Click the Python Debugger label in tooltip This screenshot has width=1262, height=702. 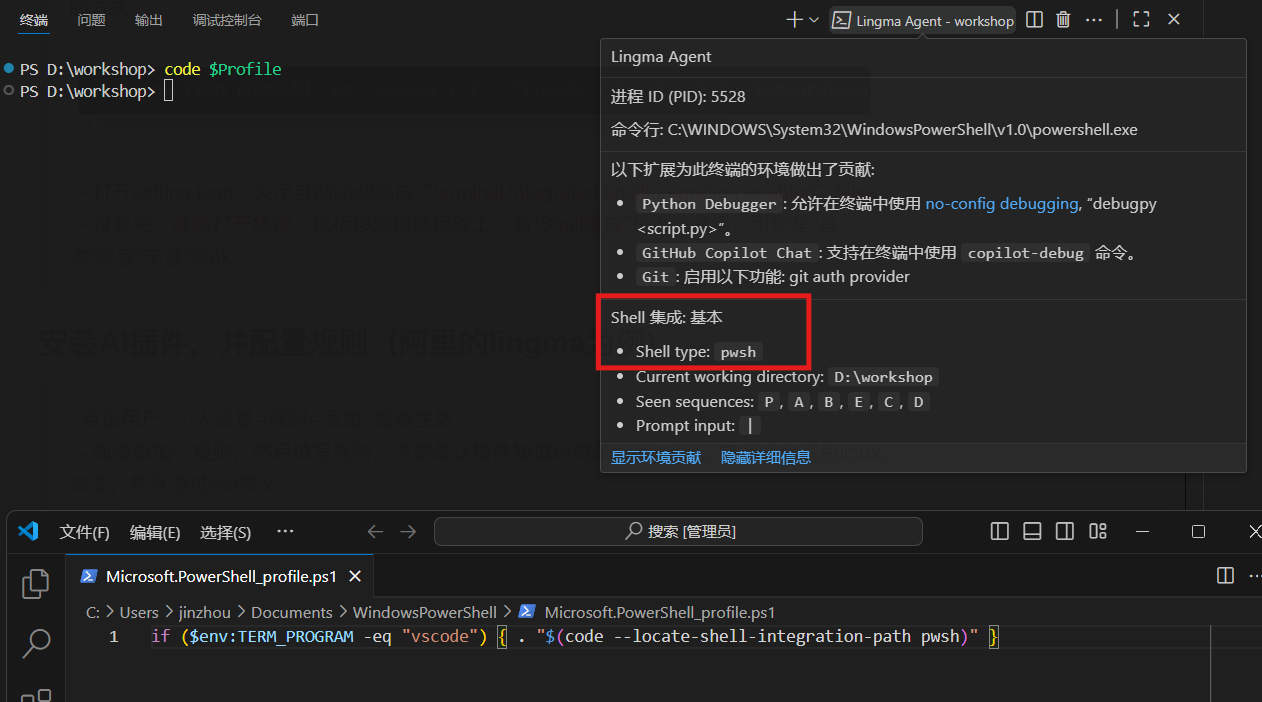[x=709, y=203]
